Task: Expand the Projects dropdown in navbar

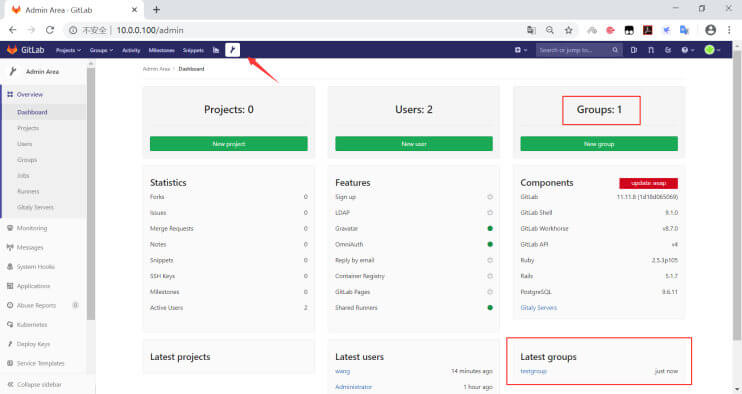Action: (x=69, y=50)
